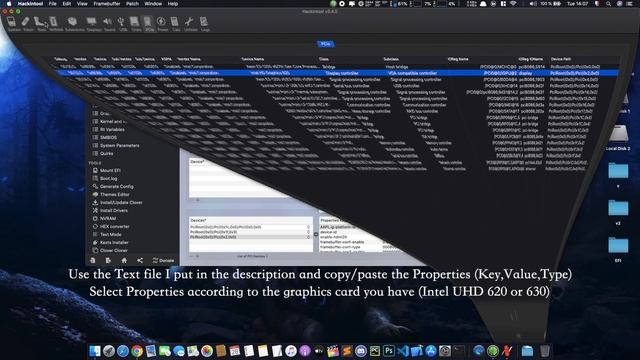
Task: Open Google Chrome from the Dock
Action: pos(137,351)
